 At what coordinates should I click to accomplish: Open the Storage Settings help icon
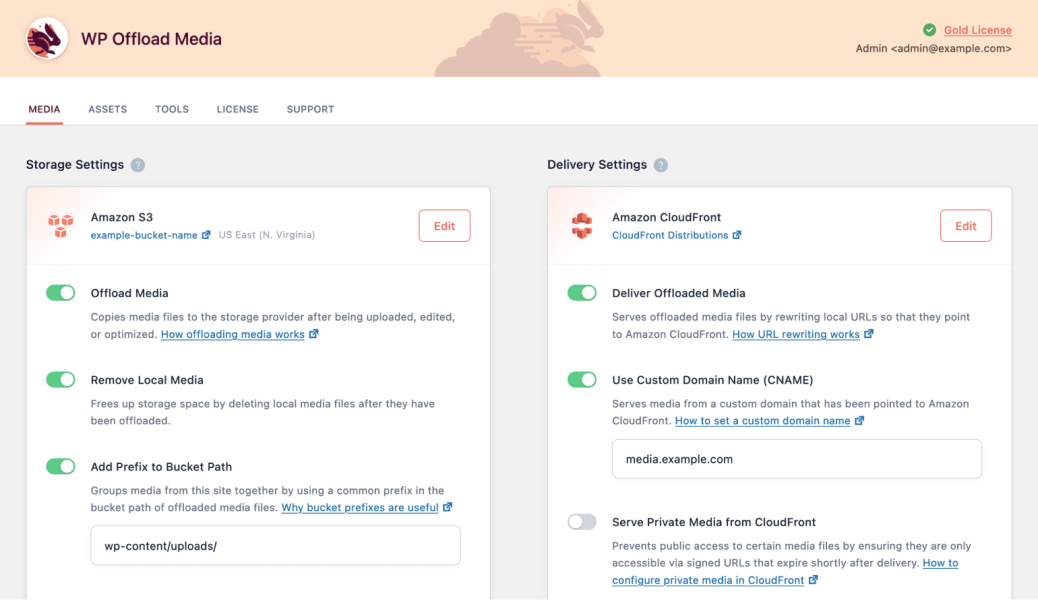(138, 165)
